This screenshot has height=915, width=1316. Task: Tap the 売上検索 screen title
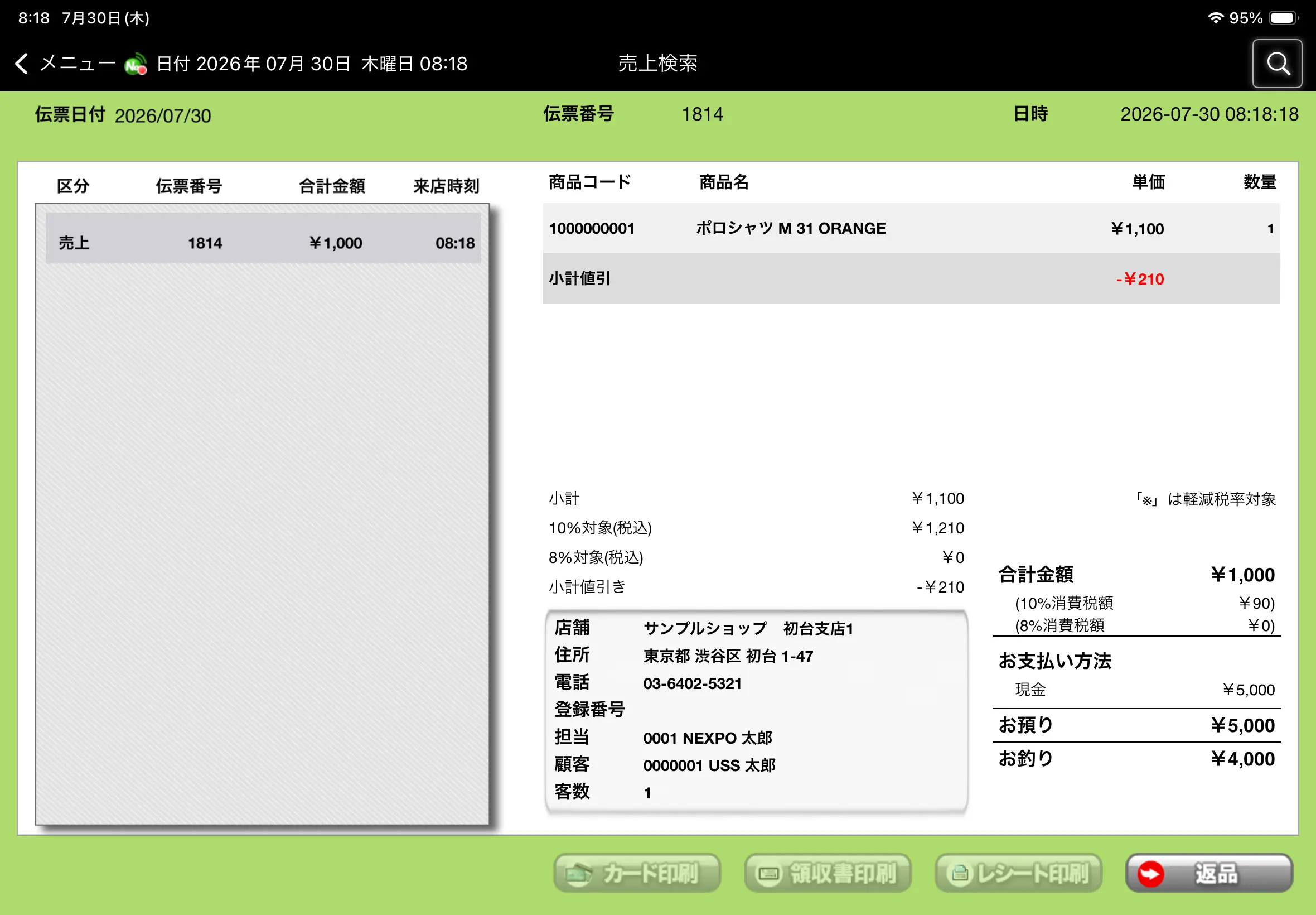tap(657, 63)
